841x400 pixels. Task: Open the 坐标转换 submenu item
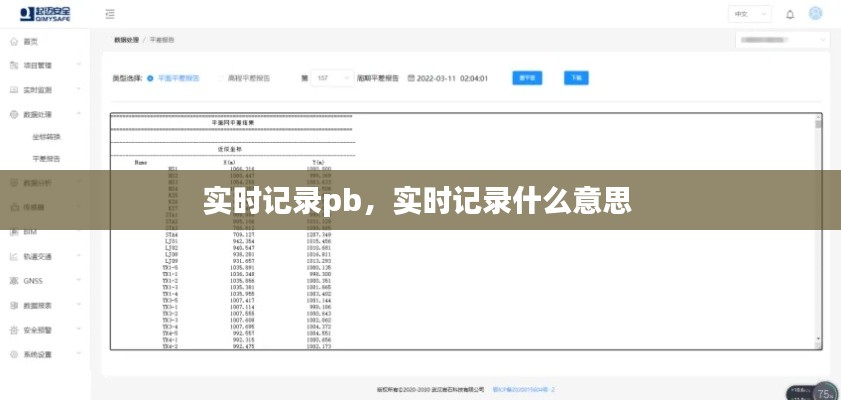46,137
